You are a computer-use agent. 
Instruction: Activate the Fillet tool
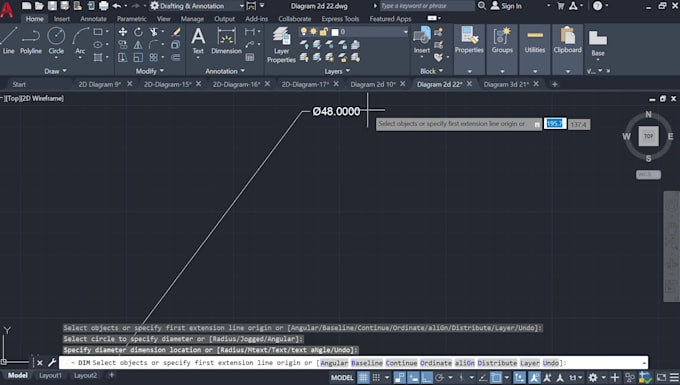154,44
